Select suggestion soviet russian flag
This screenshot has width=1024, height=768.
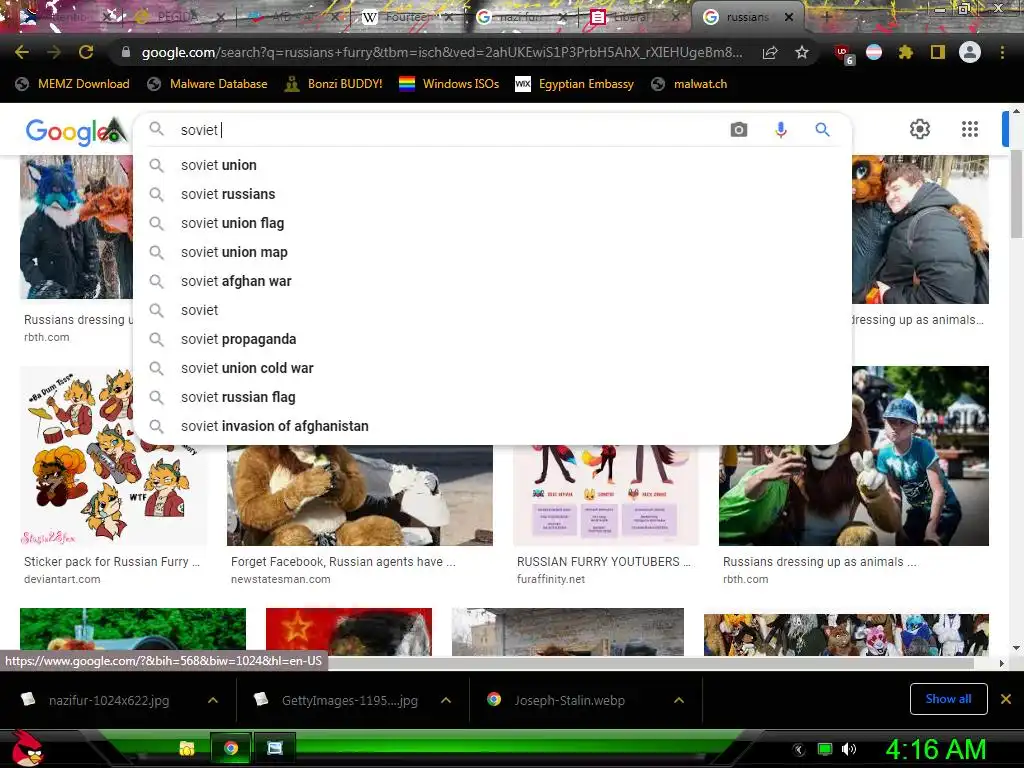pyautogui.click(x=492, y=397)
